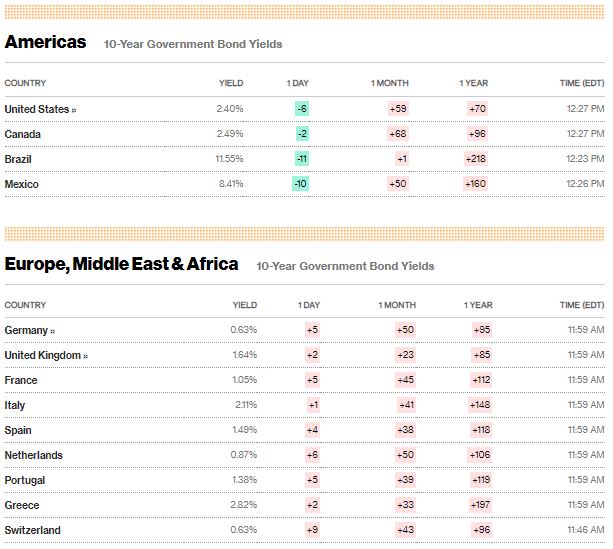Click the Americas YIELD column header
Screen dimensions: 613x549
(231, 83)
